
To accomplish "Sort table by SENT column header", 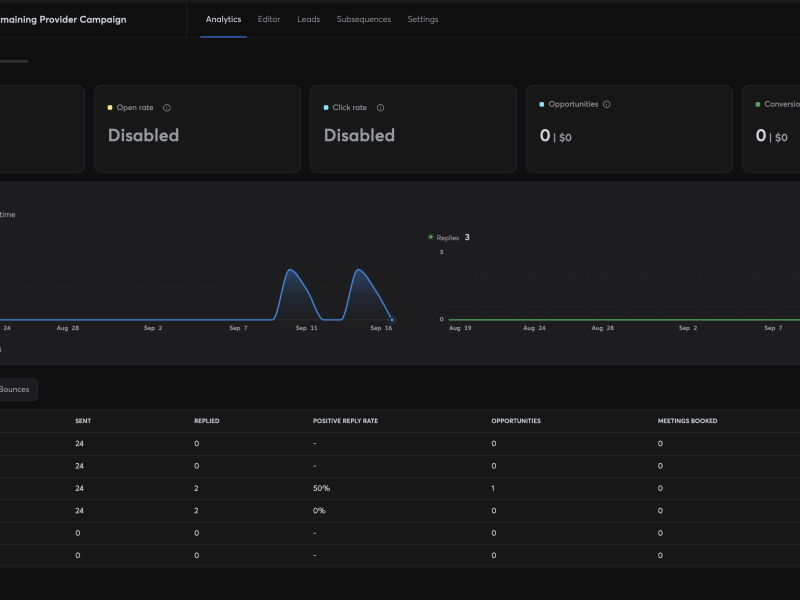I will click(83, 421).
